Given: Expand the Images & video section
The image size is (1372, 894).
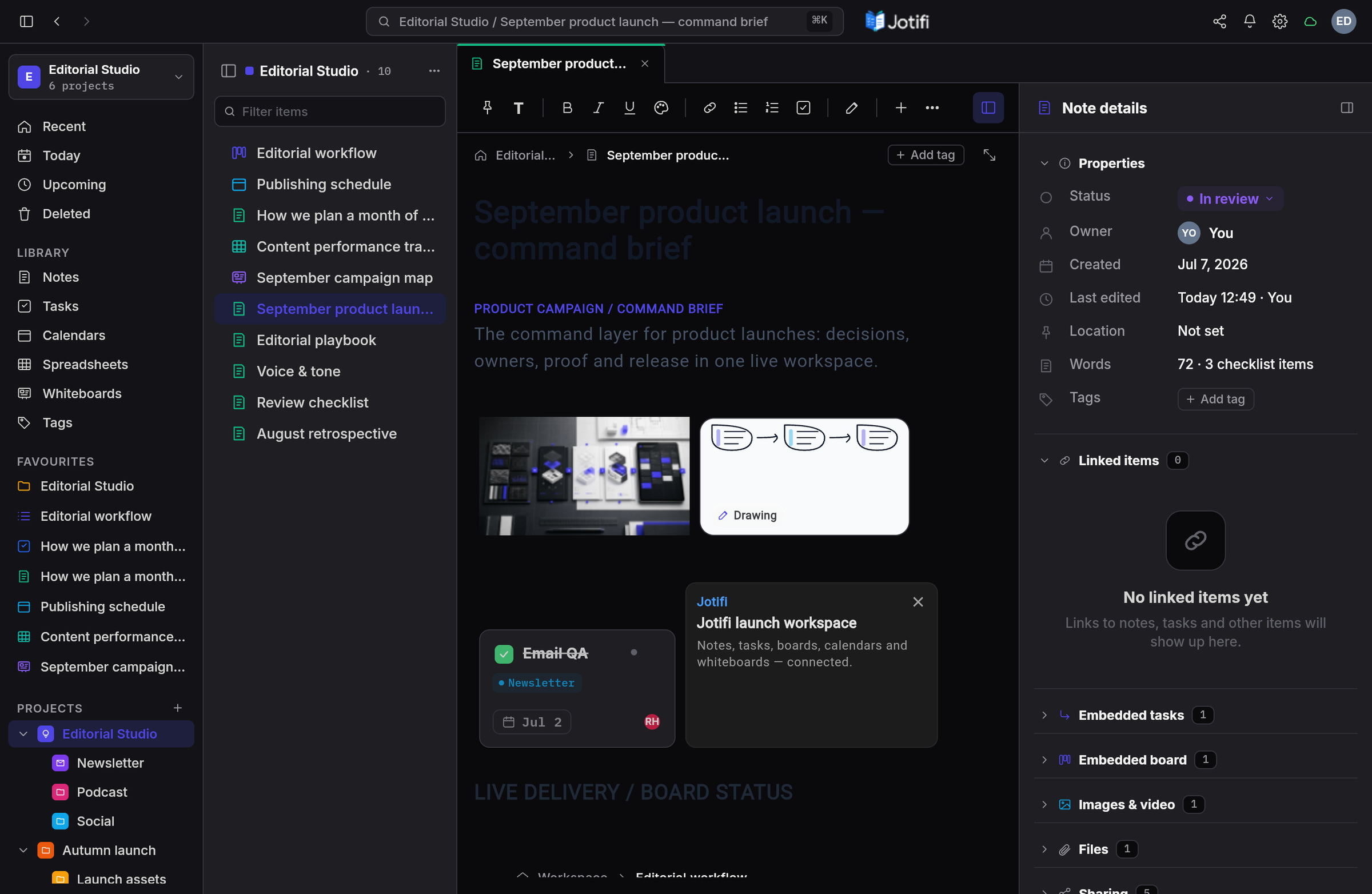Looking at the screenshot, I should 1044,805.
